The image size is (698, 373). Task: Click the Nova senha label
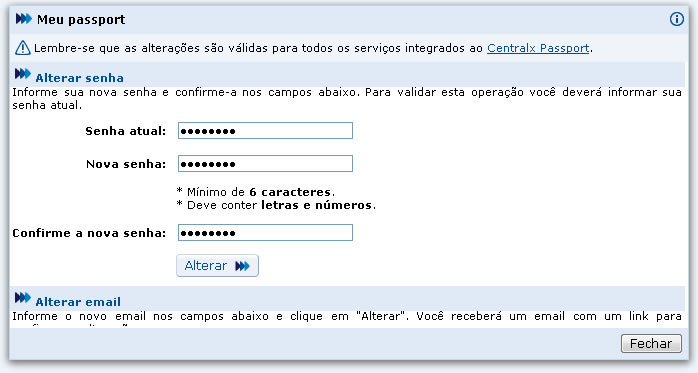[126, 164]
